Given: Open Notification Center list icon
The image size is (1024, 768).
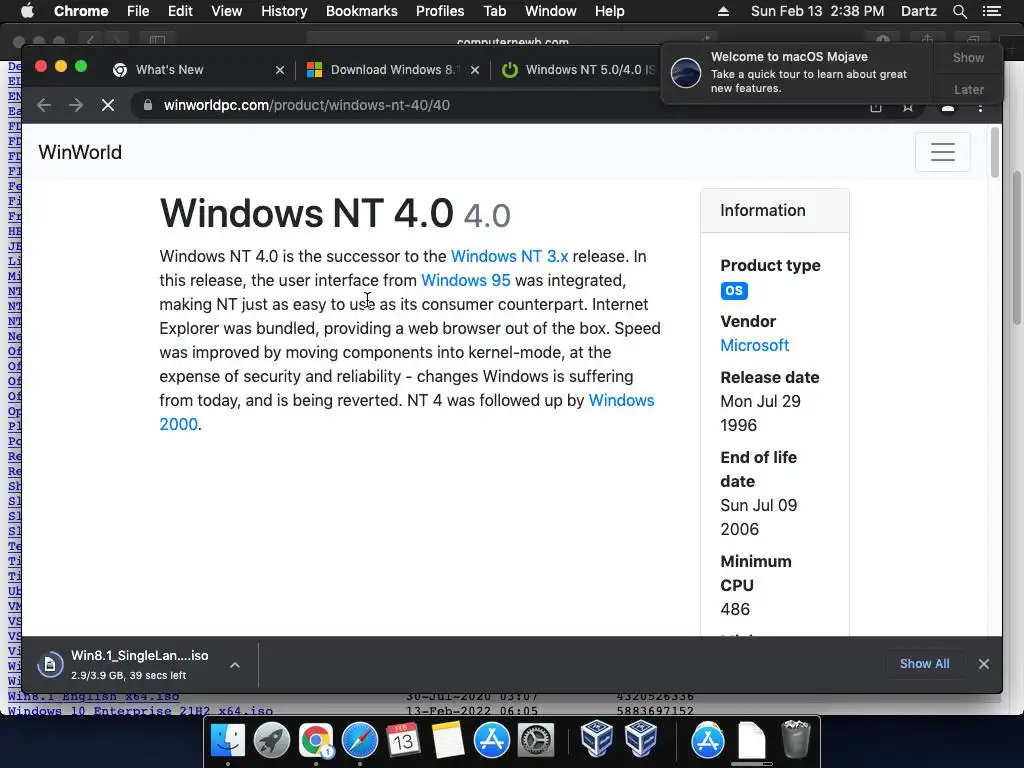Looking at the screenshot, I should pyautogui.click(x=991, y=11).
